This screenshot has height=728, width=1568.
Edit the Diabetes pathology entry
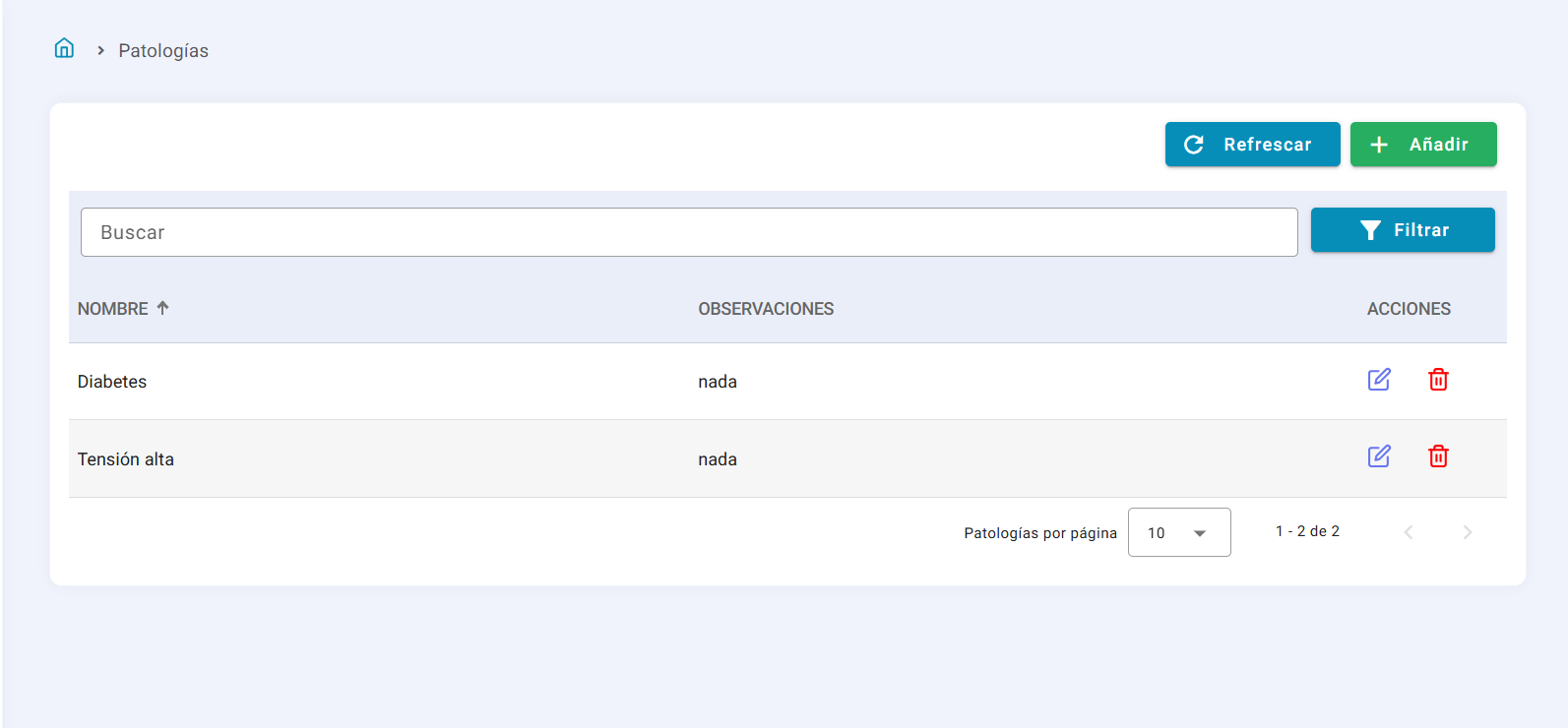1379,380
